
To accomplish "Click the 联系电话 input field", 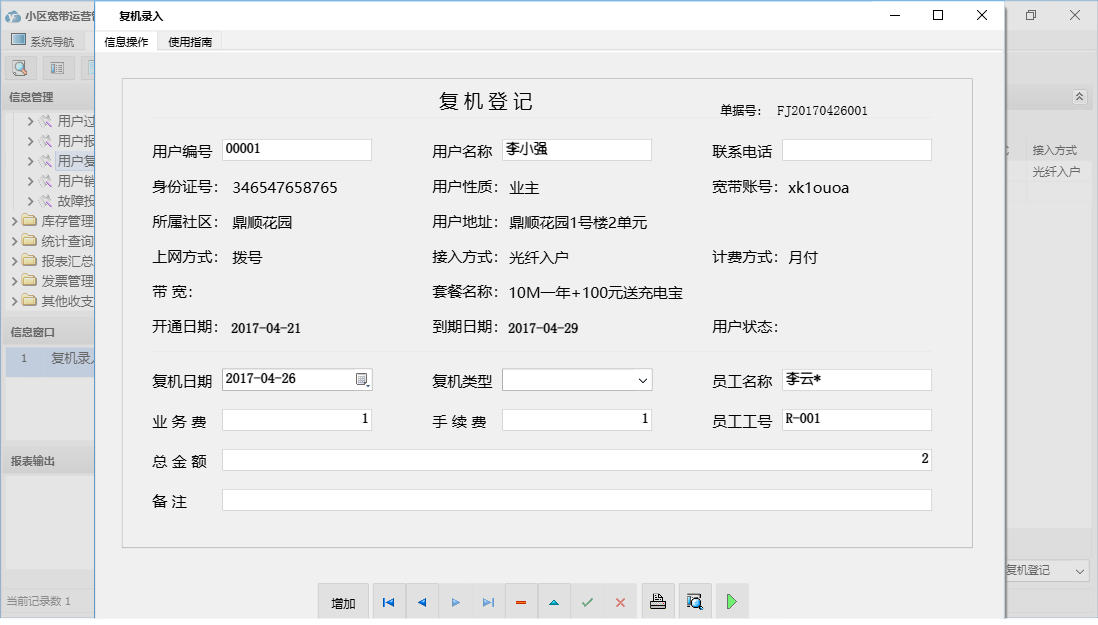I will pyautogui.click(x=856, y=150).
